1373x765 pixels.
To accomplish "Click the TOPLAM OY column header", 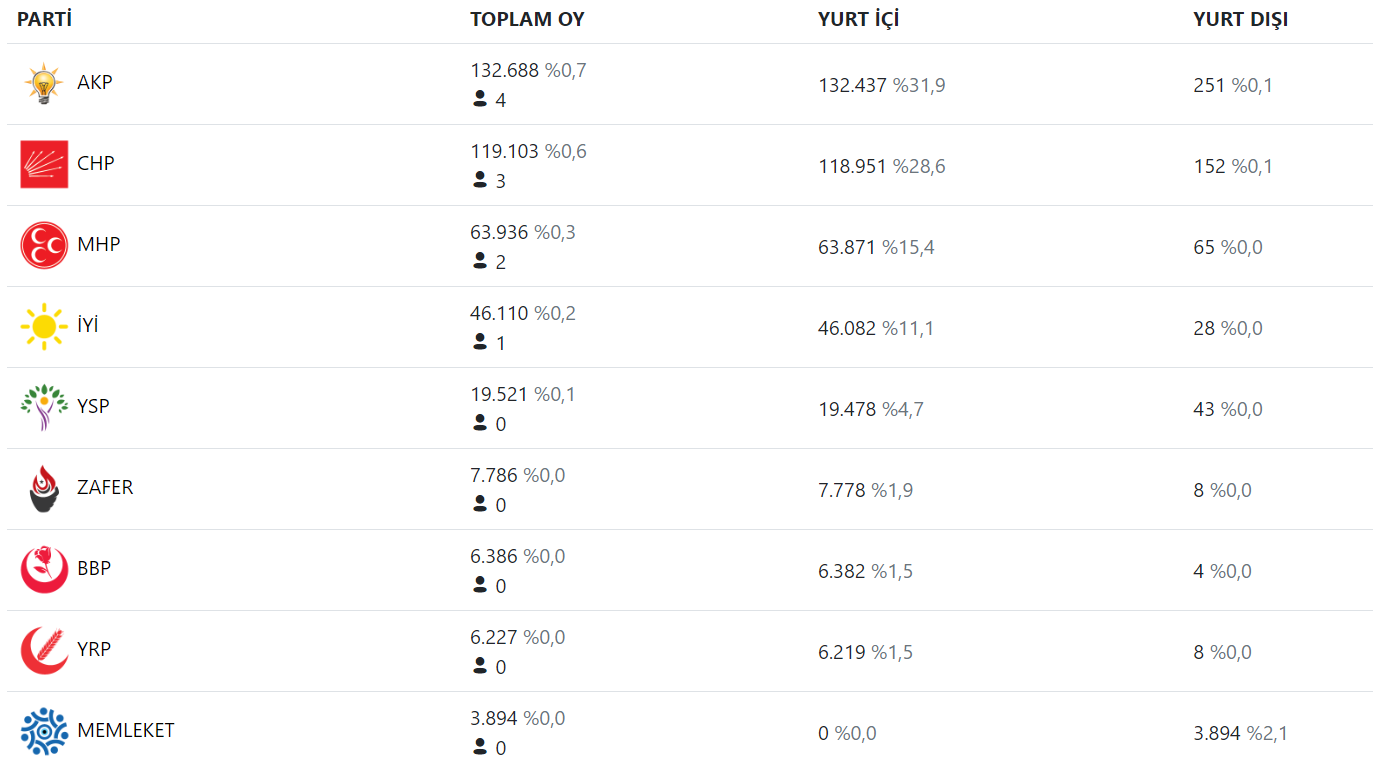I will tap(527, 19).
